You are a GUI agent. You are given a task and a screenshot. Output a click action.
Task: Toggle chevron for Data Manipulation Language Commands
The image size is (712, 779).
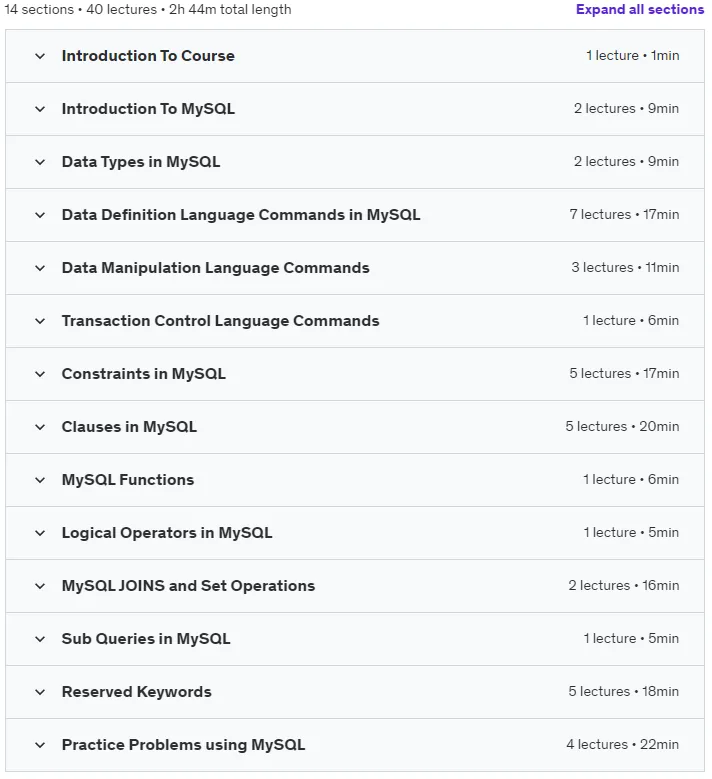point(40,268)
